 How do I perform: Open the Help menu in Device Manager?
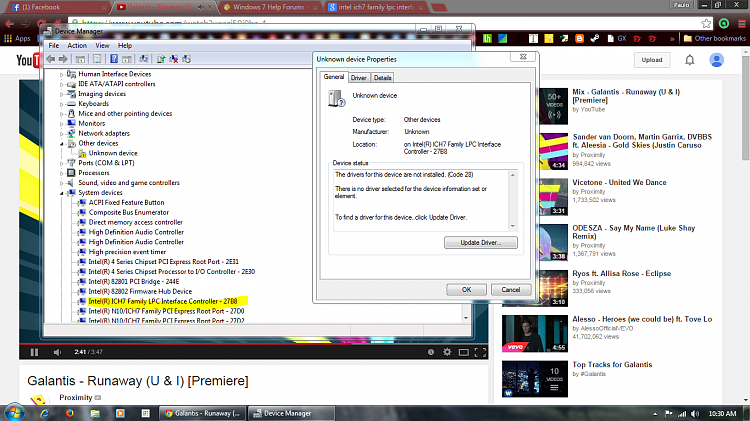125,45
